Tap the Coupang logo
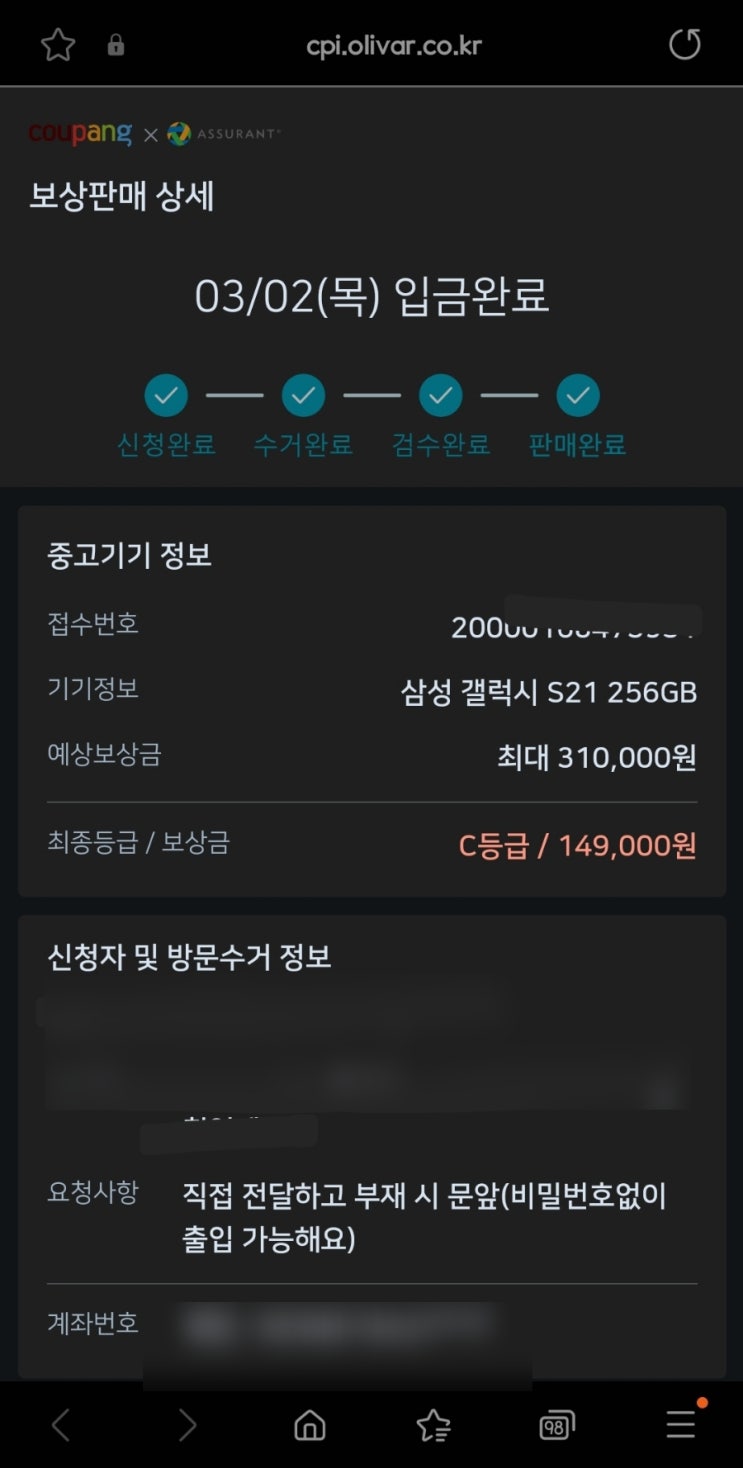The height and width of the screenshot is (1468, 743). click(x=80, y=133)
